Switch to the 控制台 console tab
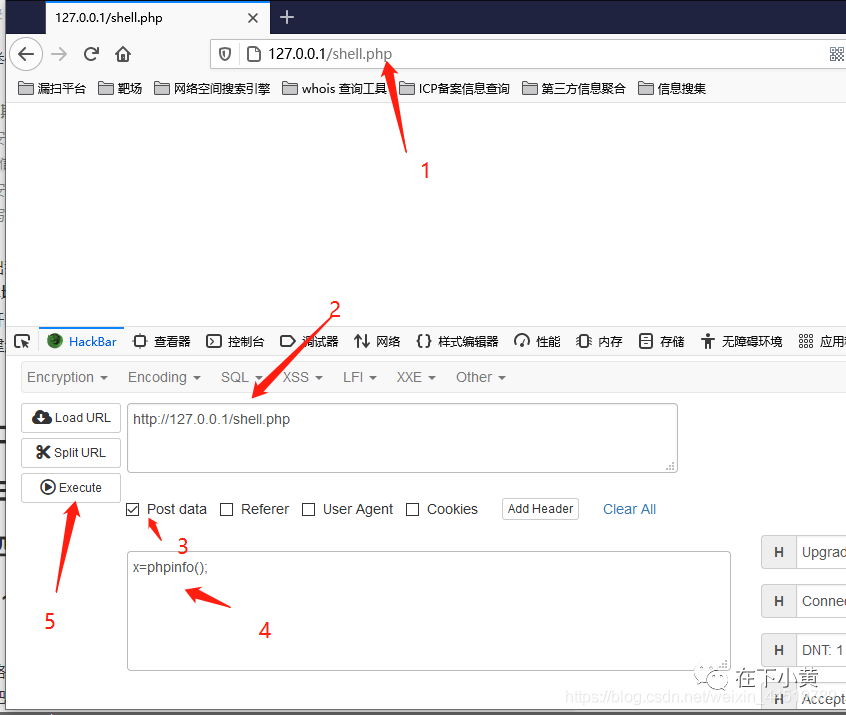Image resolution: width=846 pixels, height=715 pixels. [235, 342]
